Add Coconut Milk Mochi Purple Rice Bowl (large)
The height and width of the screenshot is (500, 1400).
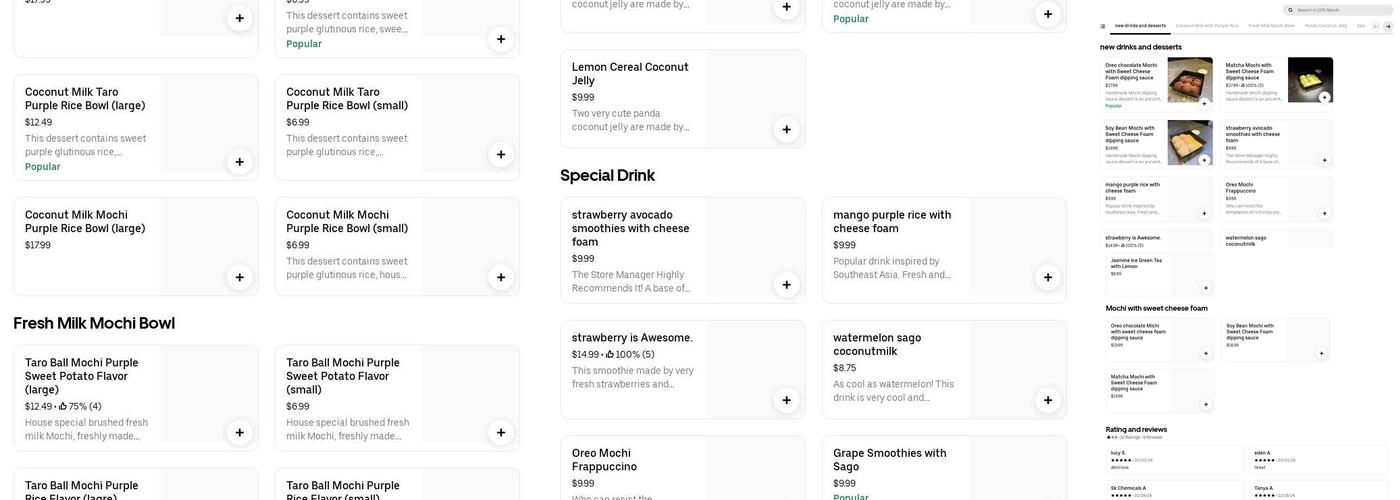[239, 277]
